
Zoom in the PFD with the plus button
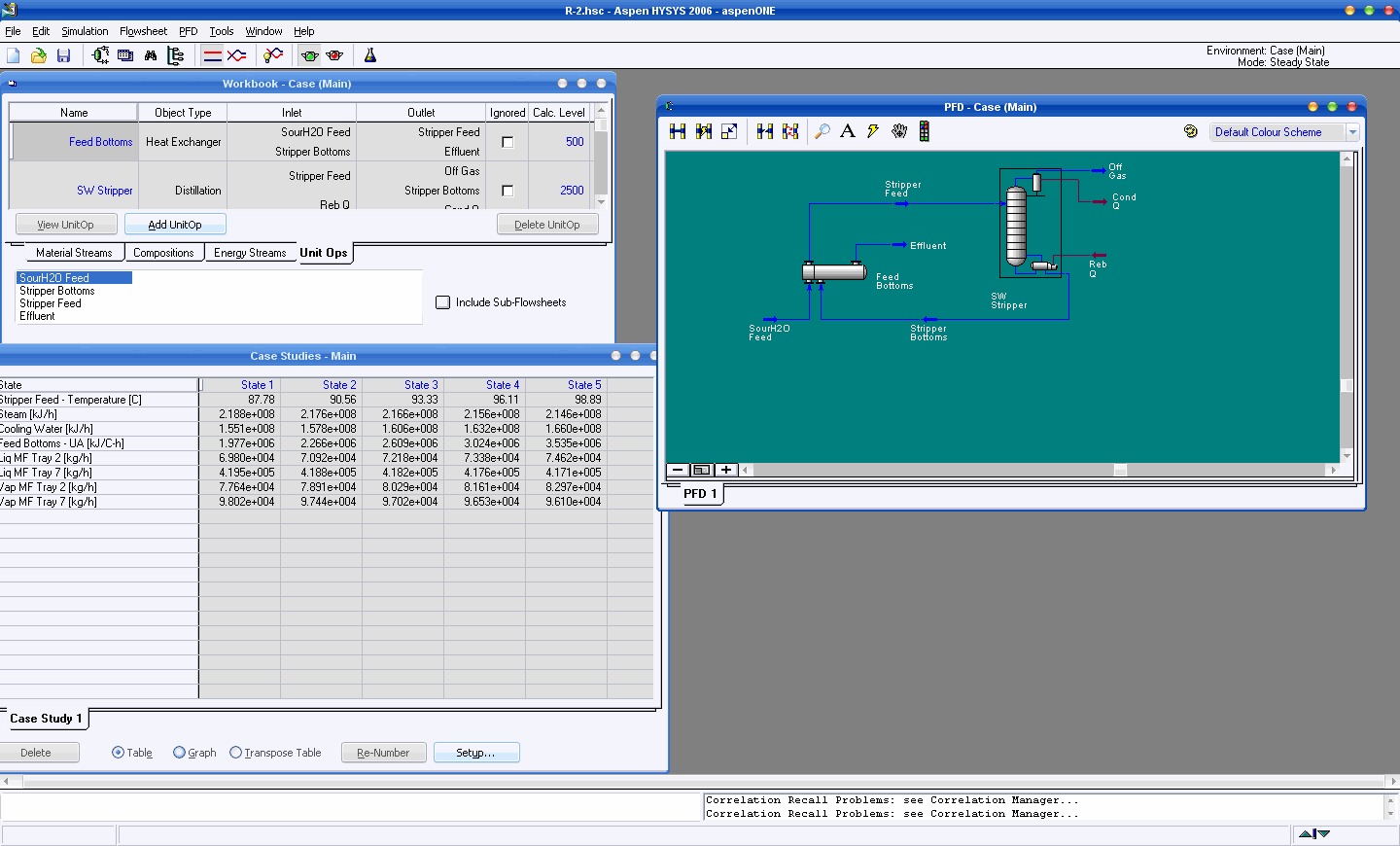tap(725, 470)
